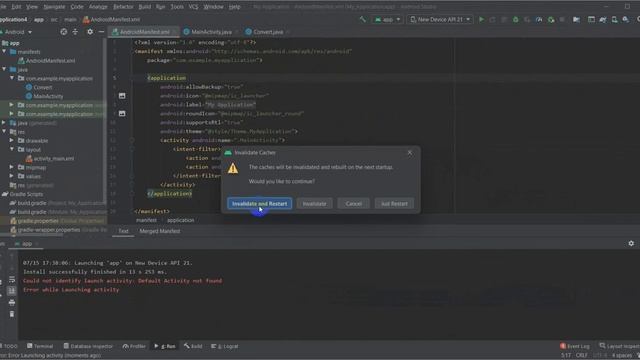The width and height of the screenshot is (640, 360).
Task: Toggle scroll to end in Run console
Action: pyautogui.click(x=12, y=291)
